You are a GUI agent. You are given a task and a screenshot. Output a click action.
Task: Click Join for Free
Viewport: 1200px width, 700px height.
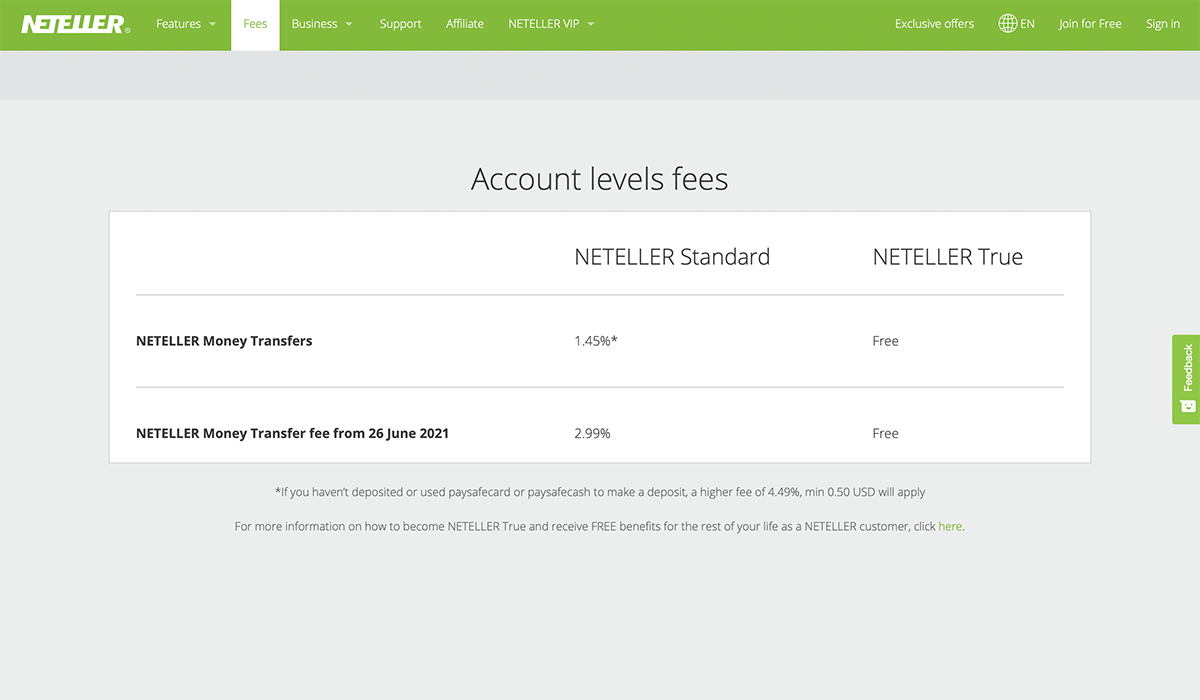[1090, 24]
